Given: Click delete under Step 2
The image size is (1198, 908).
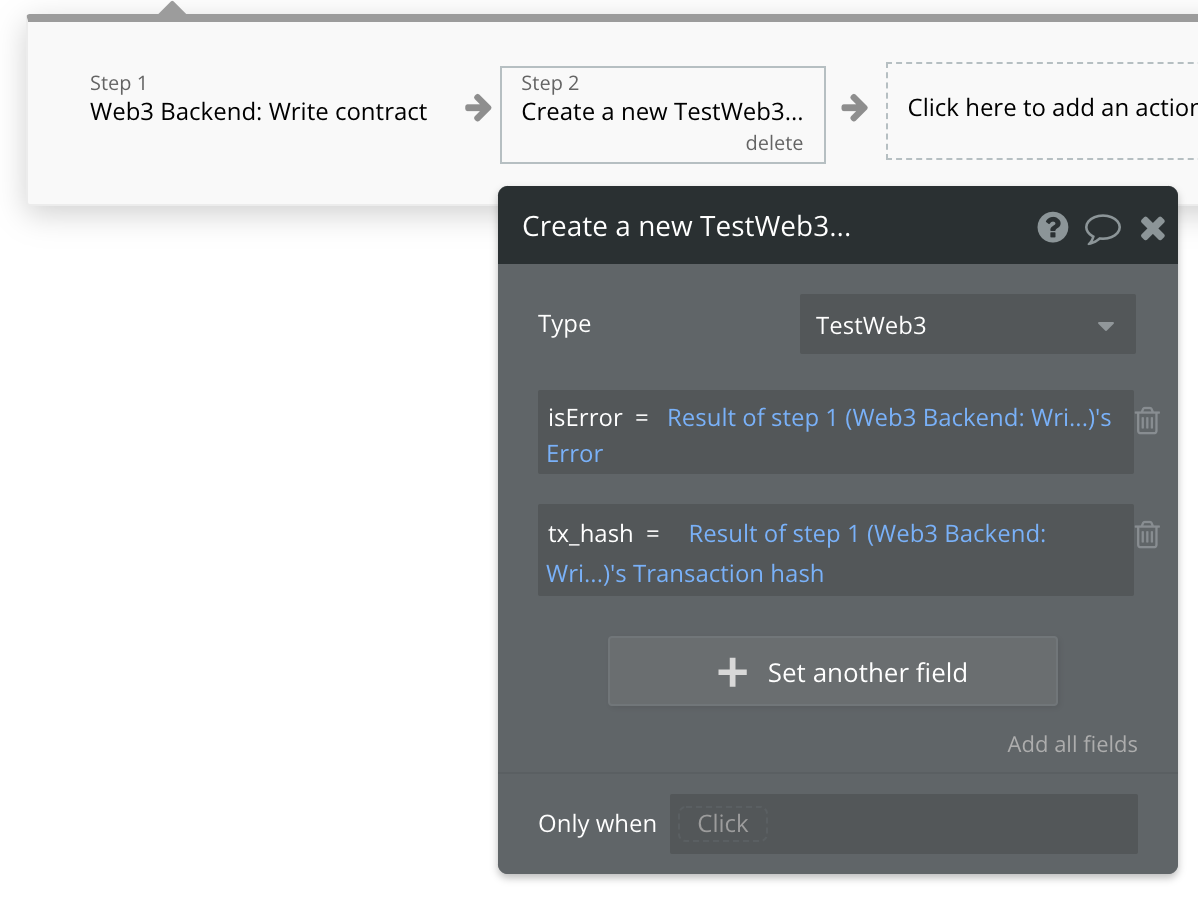Looking at the screenshot, I should tap(775, 143).
